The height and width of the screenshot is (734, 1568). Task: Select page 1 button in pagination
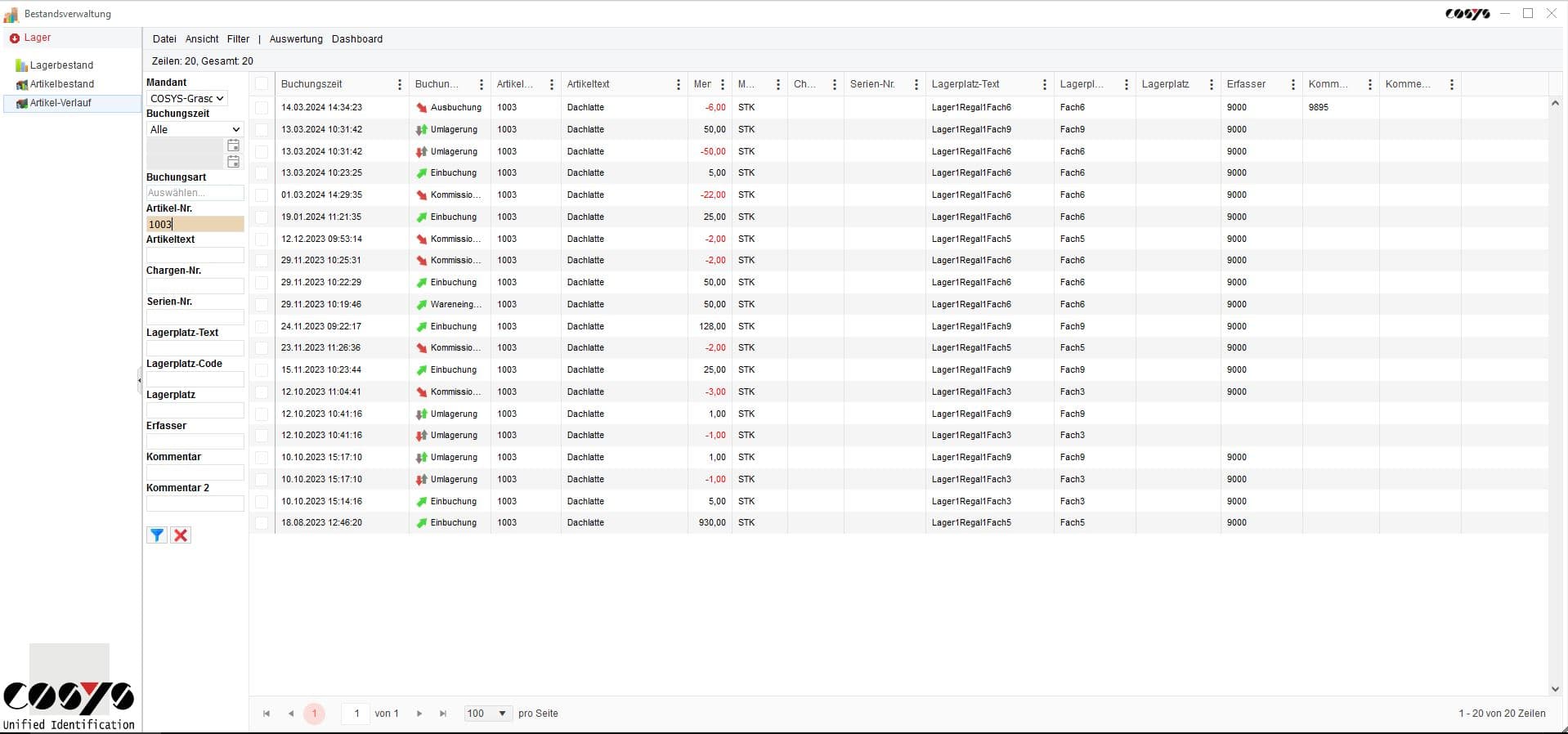tap(314, 714)
